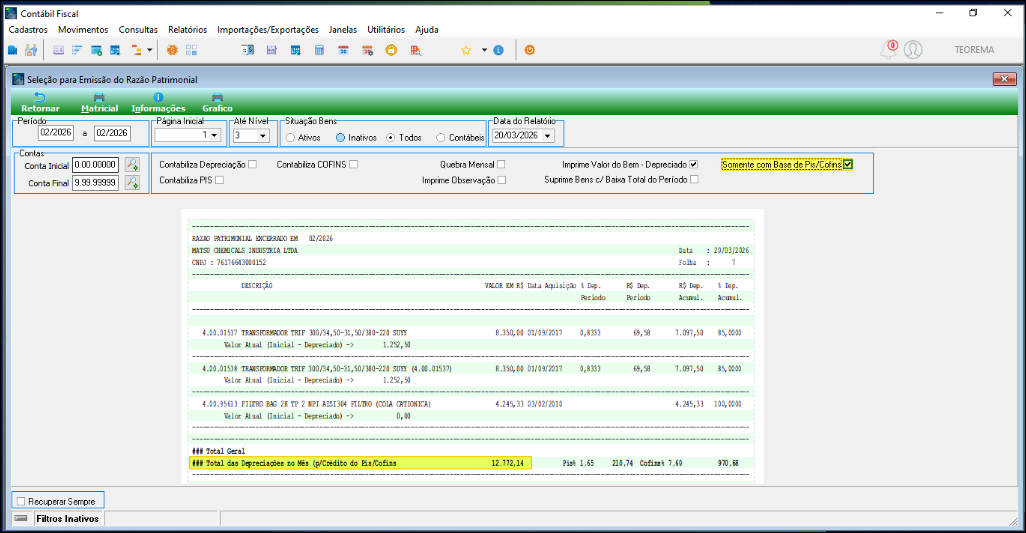Open the Relatórios menu
This screenshot has width=1026, height=533.
[x=188, y=30]
